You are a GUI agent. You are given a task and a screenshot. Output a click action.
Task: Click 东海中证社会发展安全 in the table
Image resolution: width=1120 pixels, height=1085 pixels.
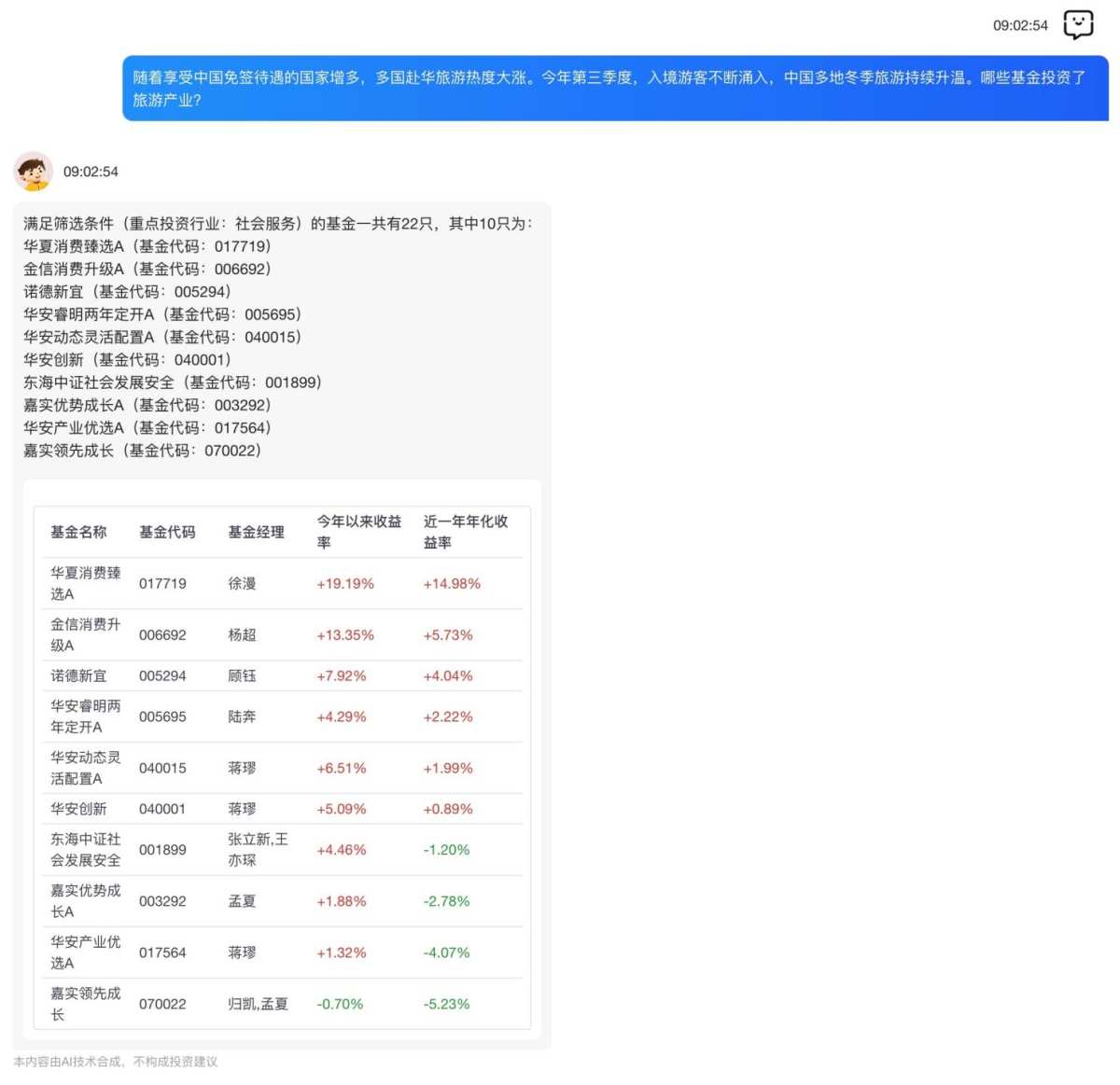(86, 850)
